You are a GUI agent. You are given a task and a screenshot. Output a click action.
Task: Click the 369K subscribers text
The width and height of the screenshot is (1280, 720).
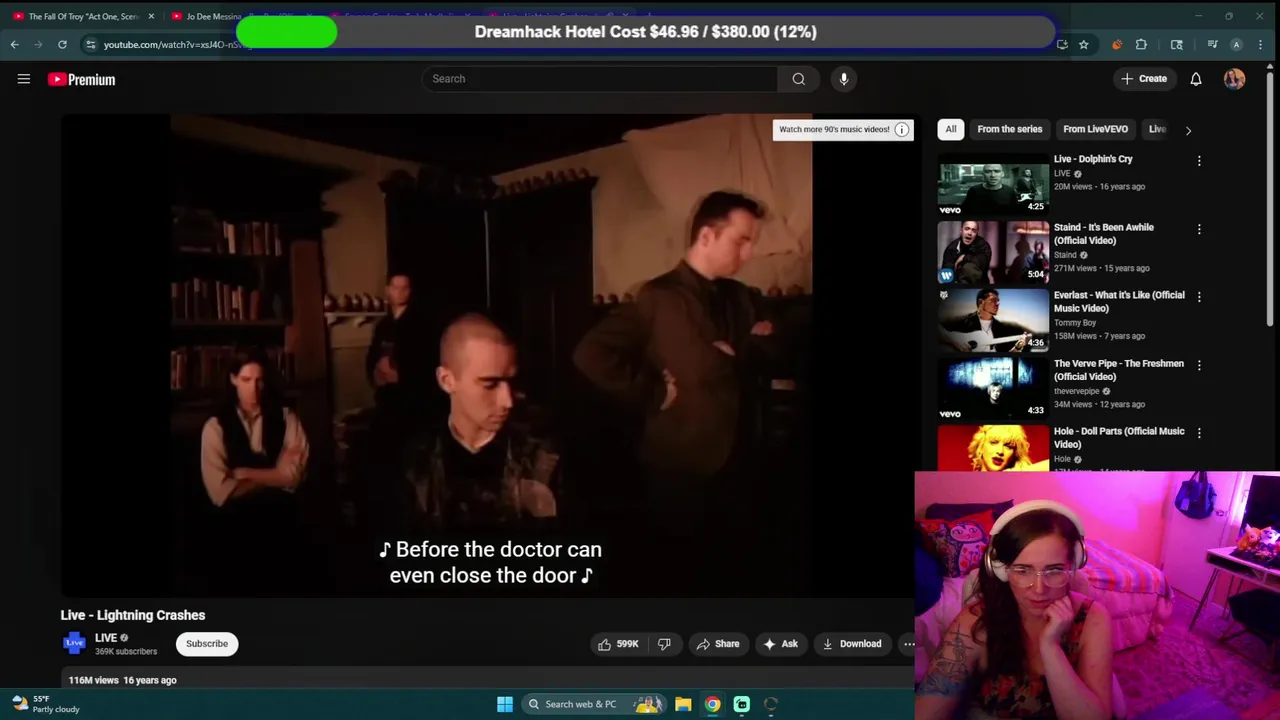[126, 652]
